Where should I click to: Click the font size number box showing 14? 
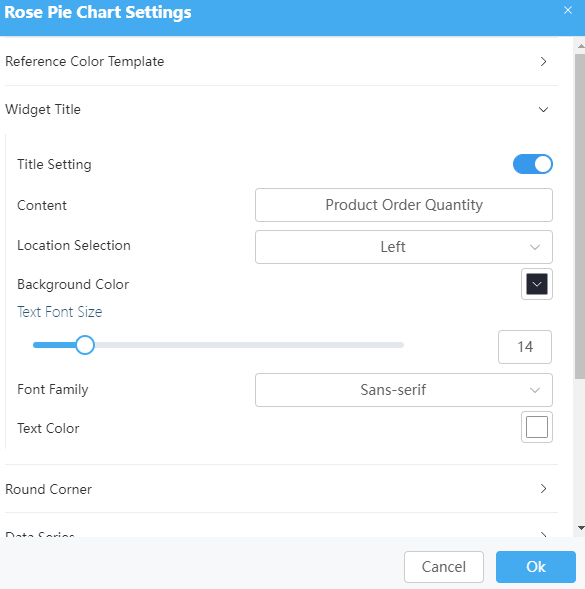pos(525,347)
